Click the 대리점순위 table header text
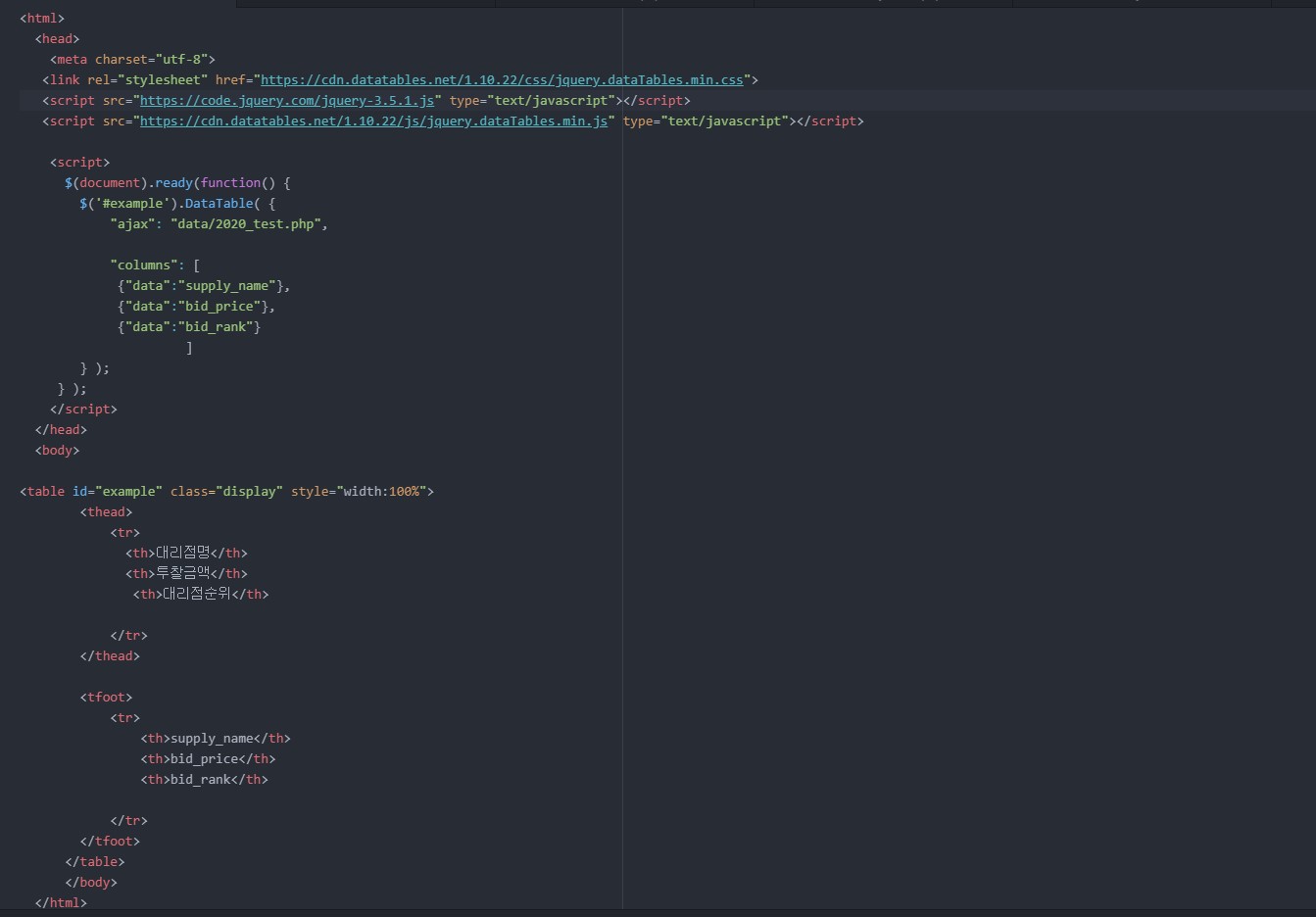 [x=194, y=594]
